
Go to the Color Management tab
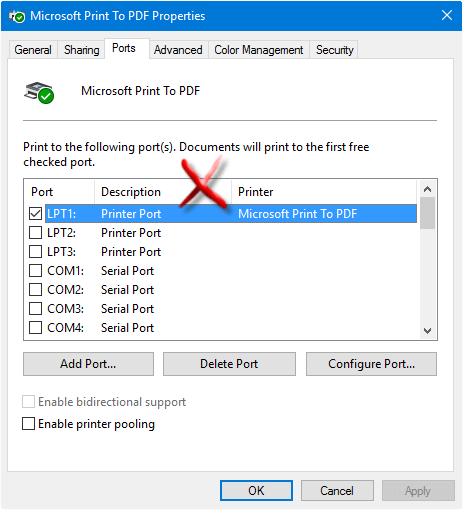[259, 50]
